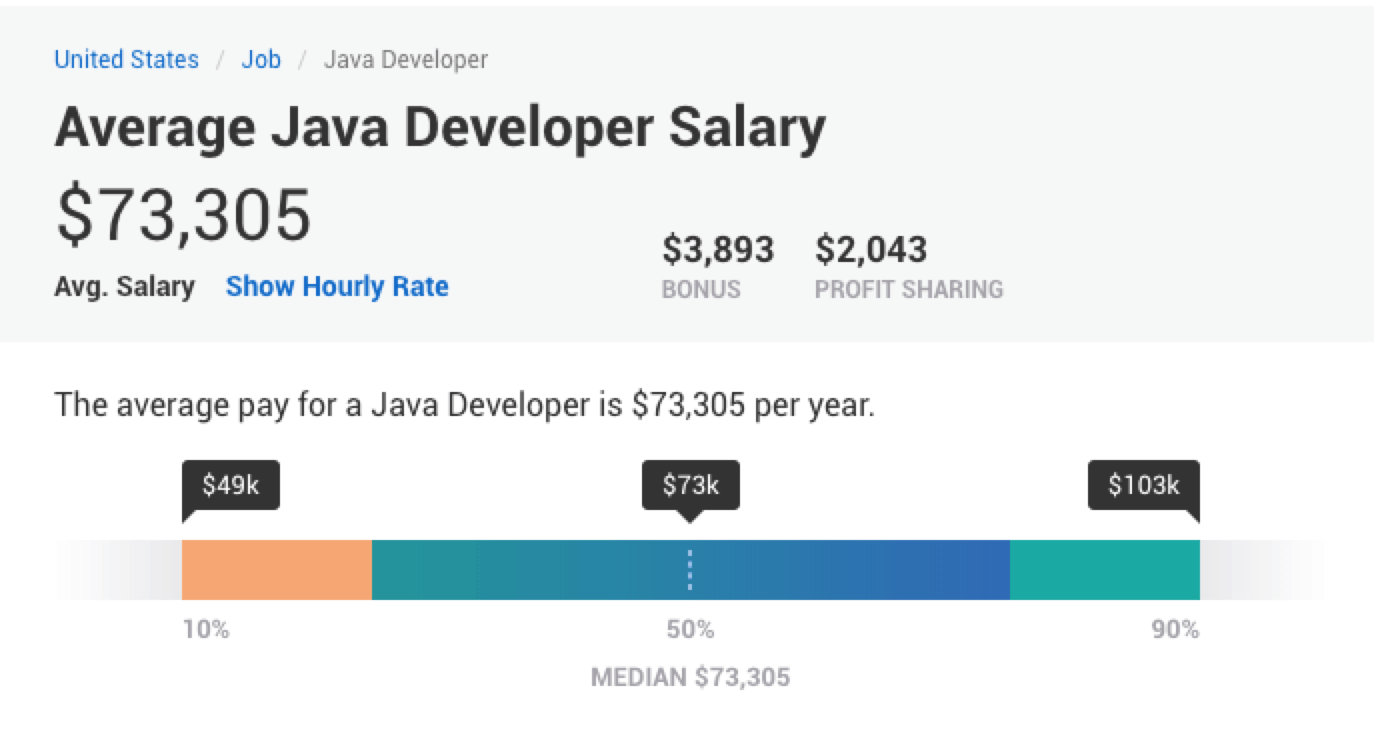Image resolution: width=1374 pixels, height=744 pixels.
Task: Open the United States breadcrumb link
Action: click(x=125, y=59)
